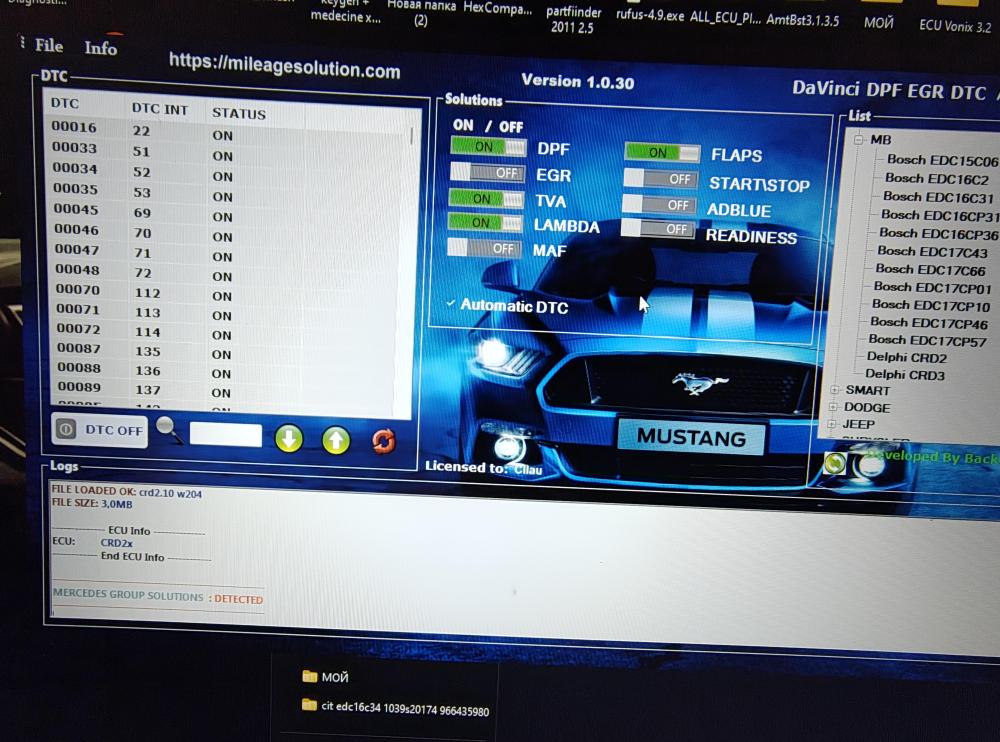Select Bosch EDC17CP10 in the list

[930, 305]
